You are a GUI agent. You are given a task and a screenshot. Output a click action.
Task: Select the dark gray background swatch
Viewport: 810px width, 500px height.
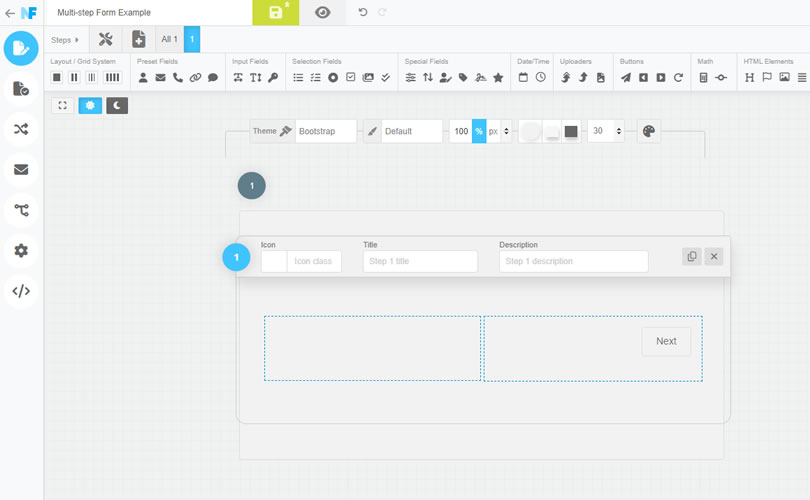coord(571,131)
